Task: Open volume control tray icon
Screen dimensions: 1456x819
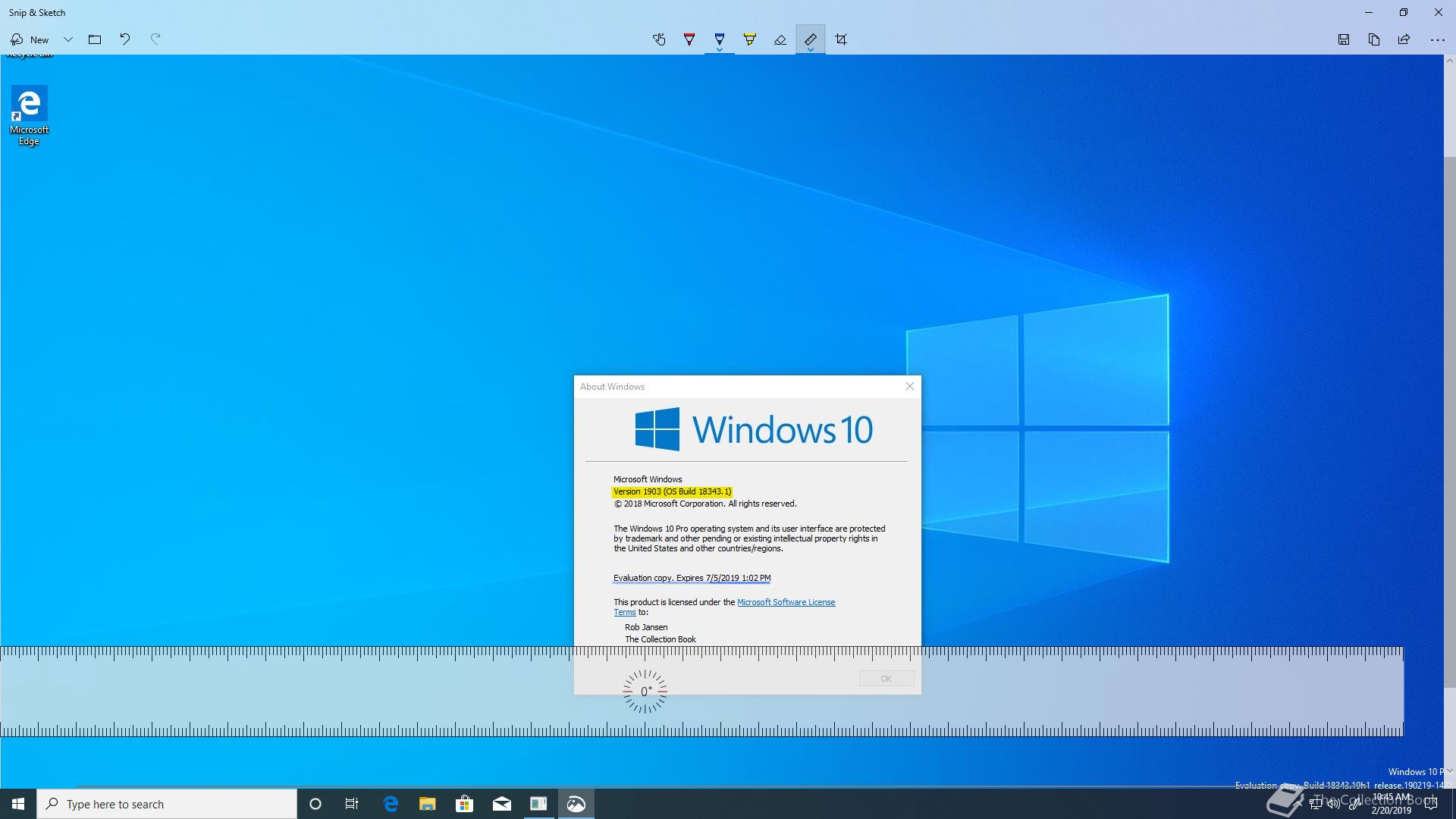Action: [x=1334, y=804]
